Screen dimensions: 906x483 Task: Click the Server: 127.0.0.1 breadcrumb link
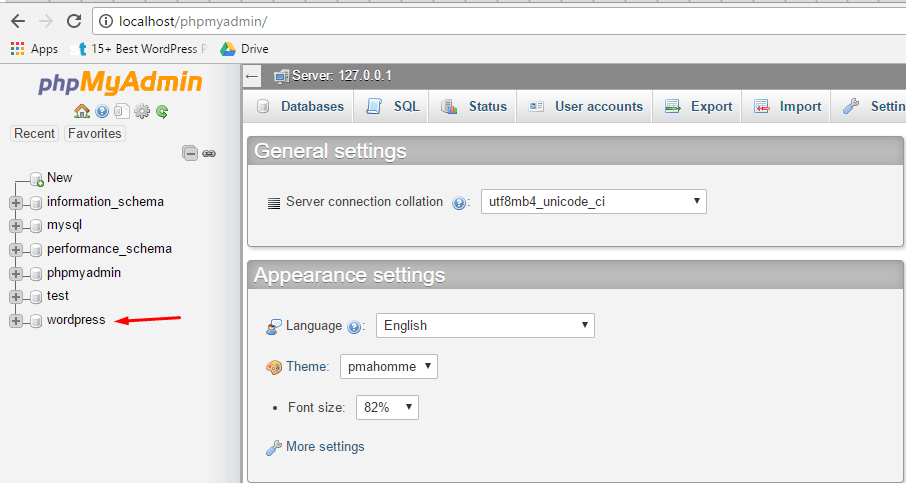coord(341,76)
